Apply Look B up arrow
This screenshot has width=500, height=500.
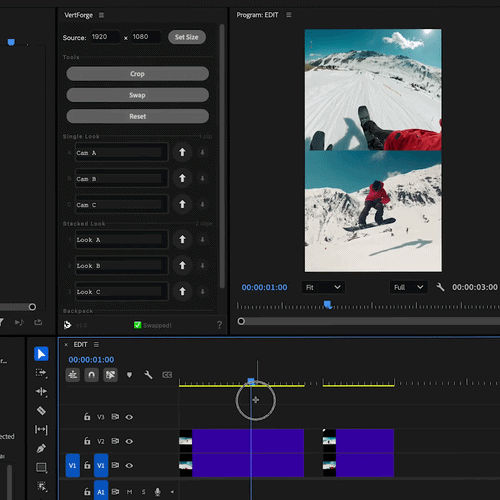(x=182, y=265)
